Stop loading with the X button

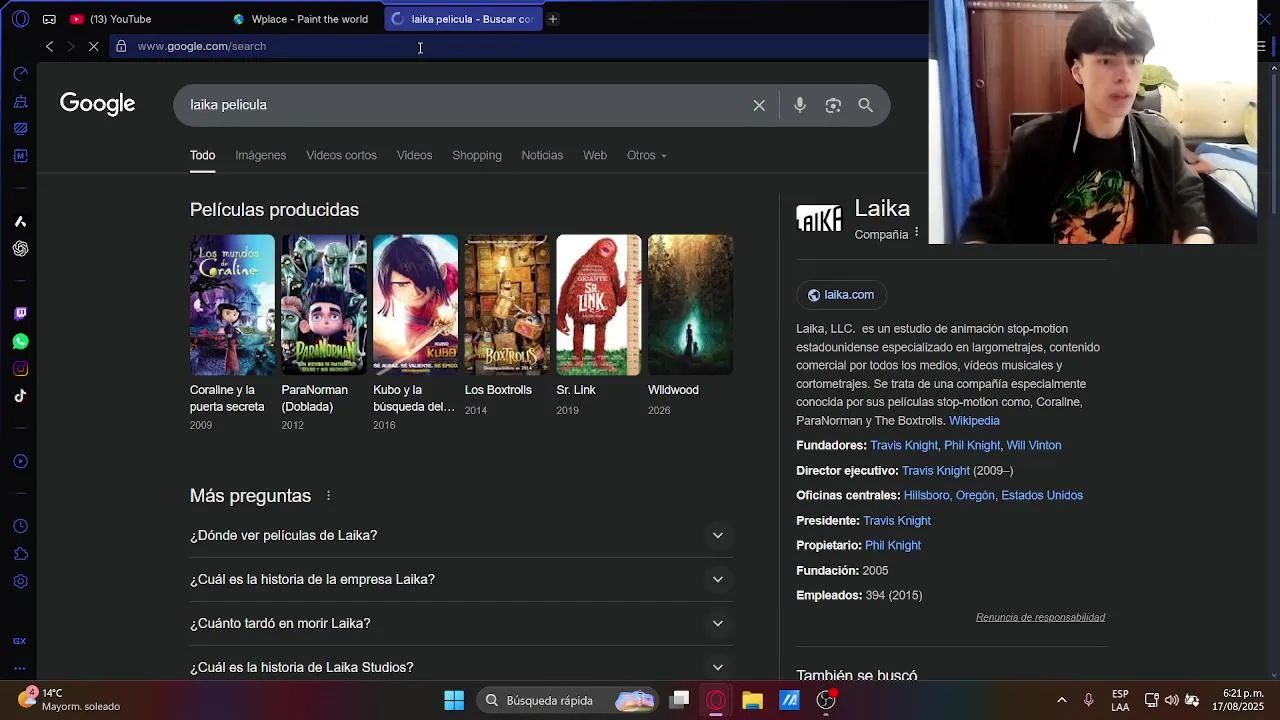point(94,46)
